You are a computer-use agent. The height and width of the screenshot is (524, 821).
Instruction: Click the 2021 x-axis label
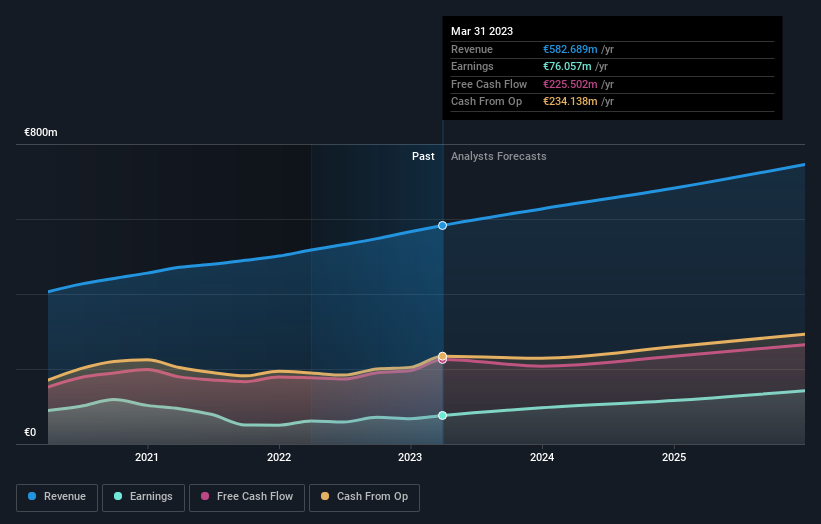[x=147, y=458]
